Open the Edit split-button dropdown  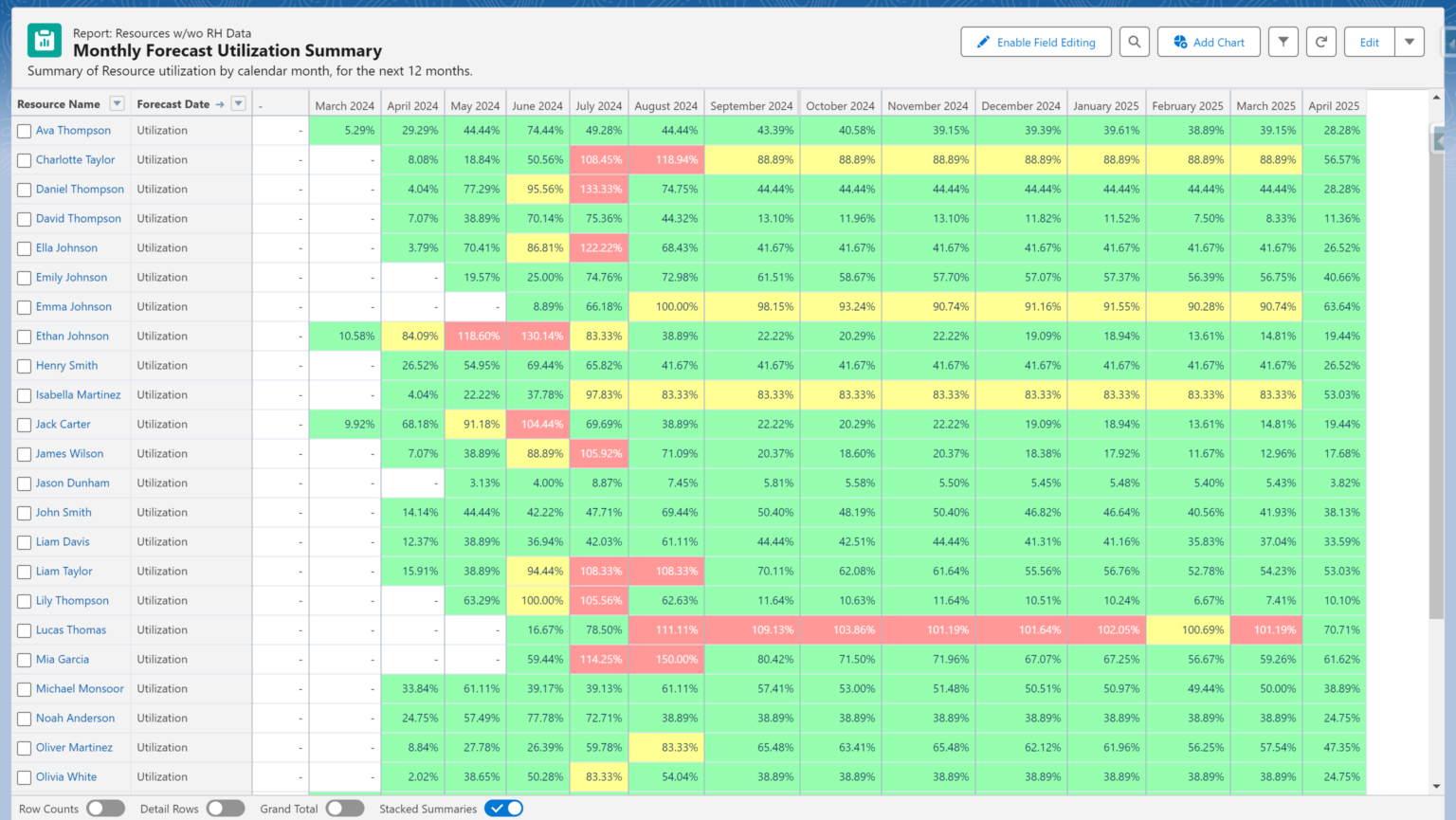1410,42
